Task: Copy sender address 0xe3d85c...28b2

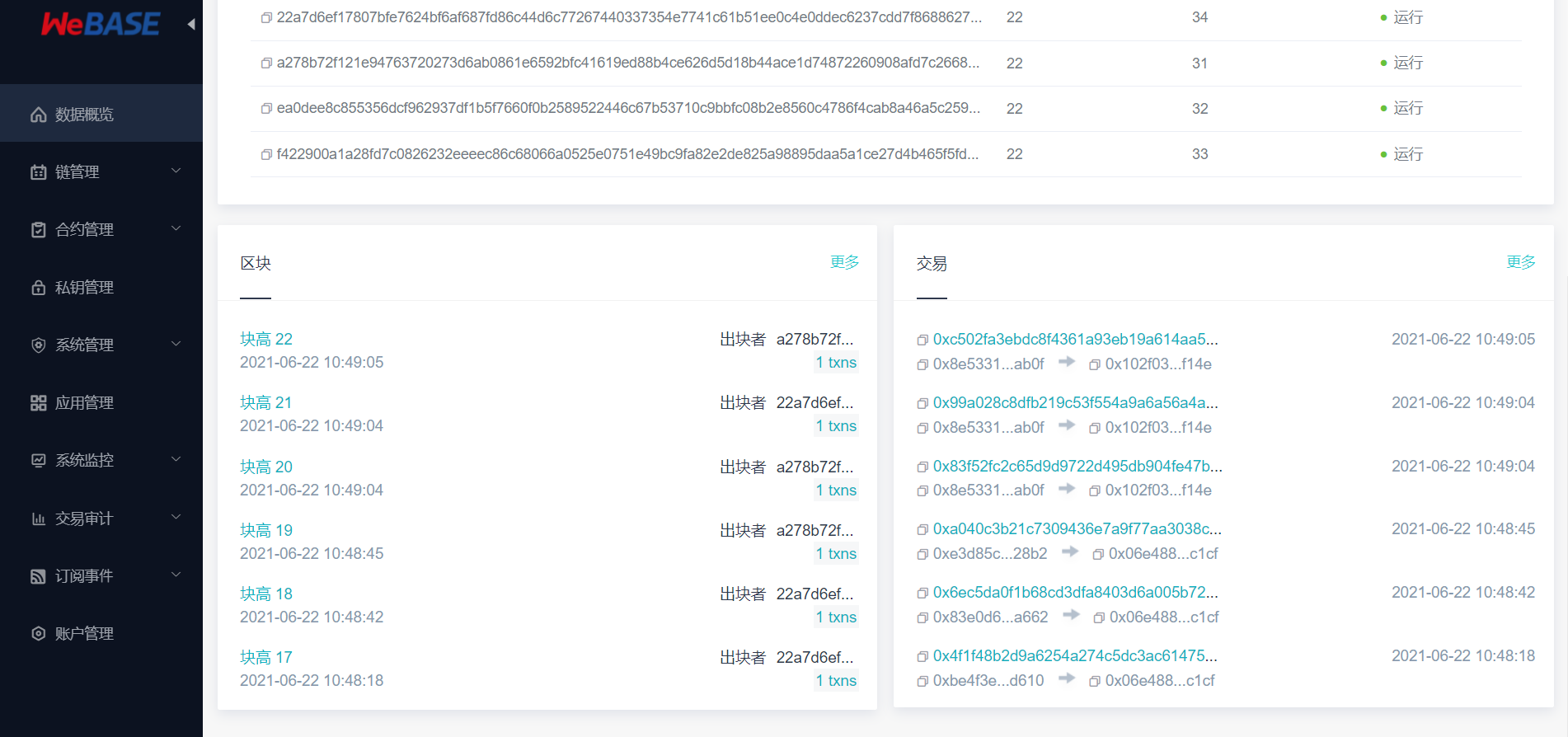Action: (x=922, y=554)
